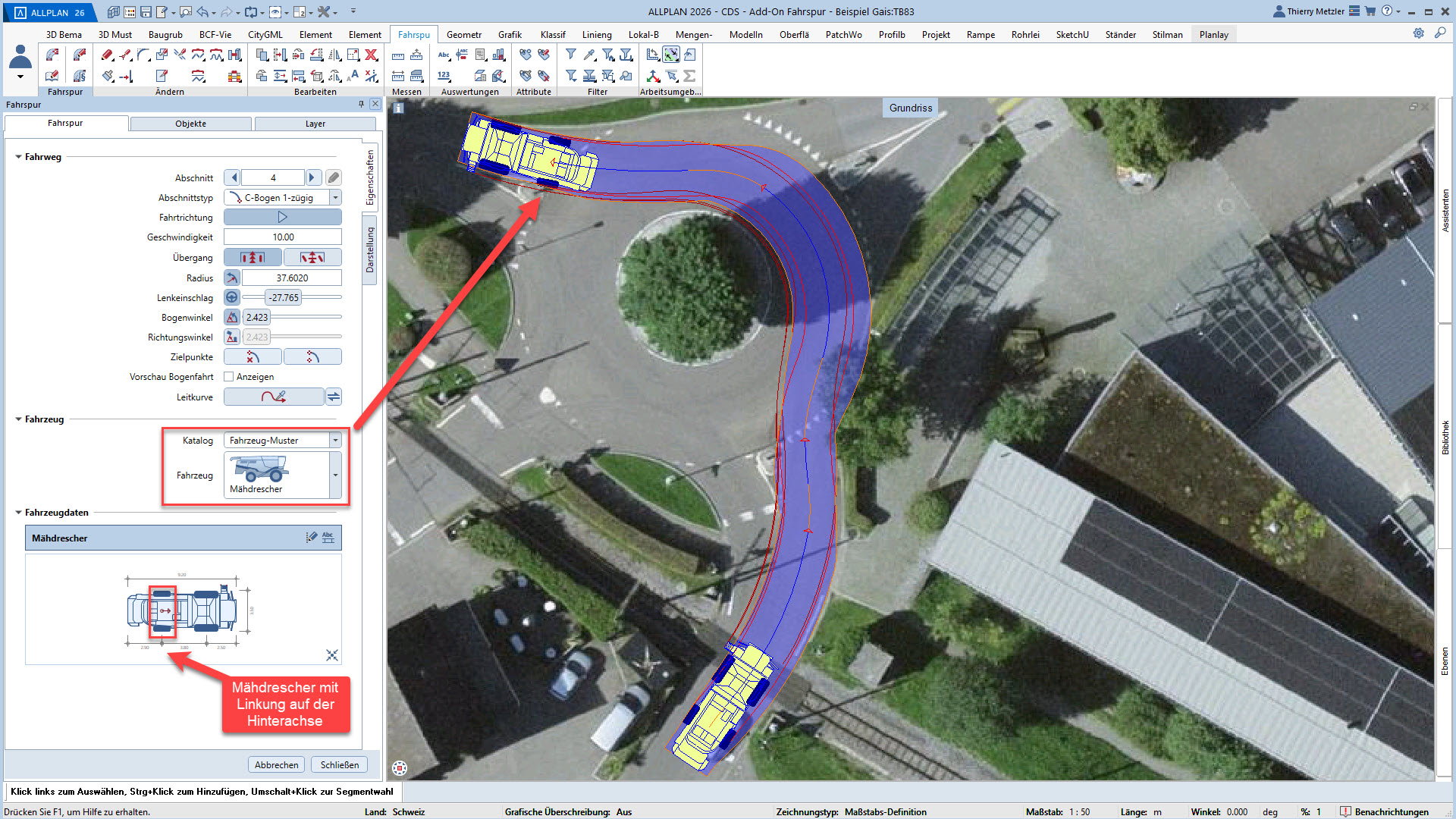
Task: Enable the Anzeigen checkbox for Vorschau Bogenfahrt
Action: pyautogui.click(x=229, y=377)
